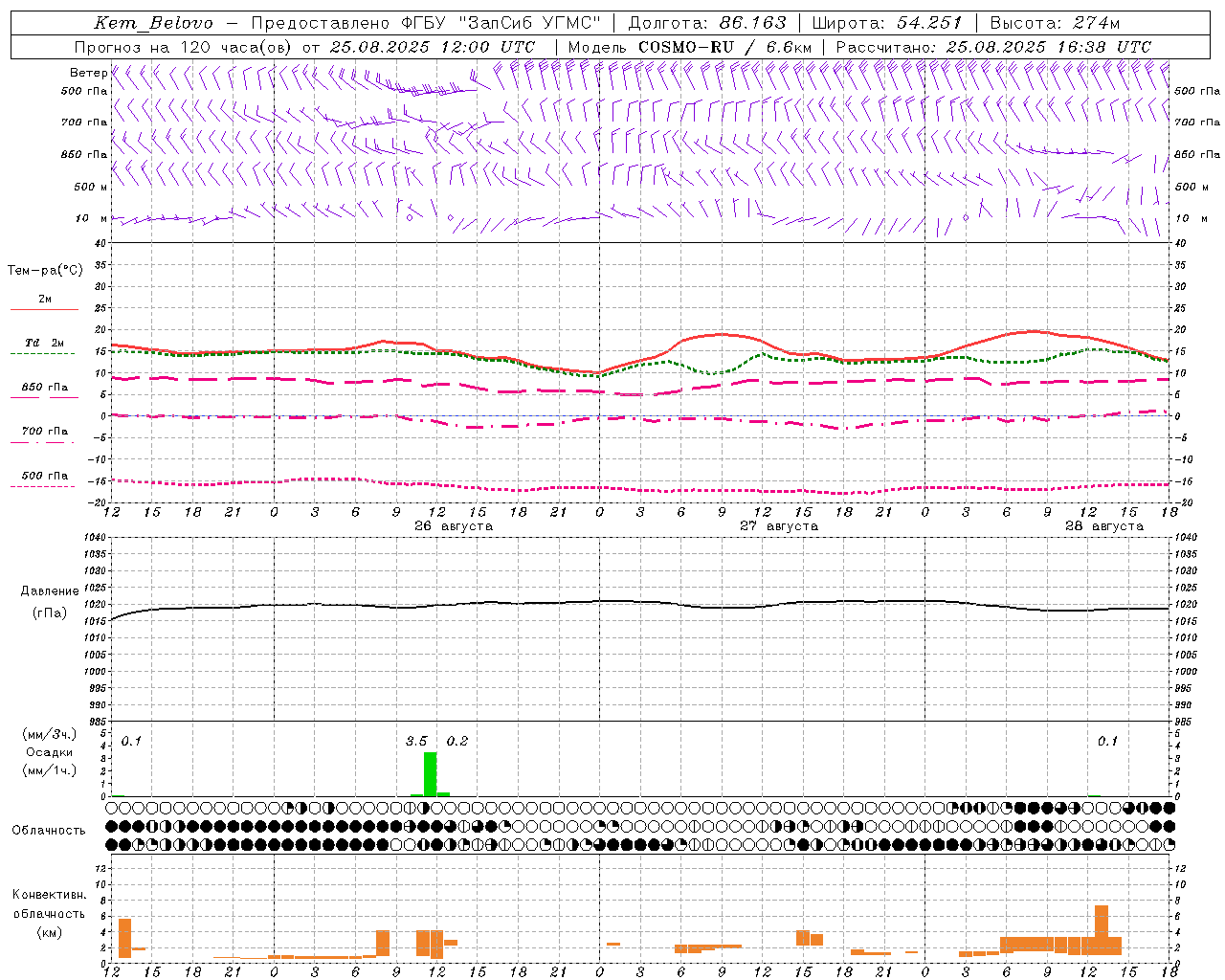The height and width of the screenshot is (980, 1225).
Task: Click the 'Прогноз на 120 часа(ов)' forecast text
Action: pyautogui.click(x=184, y=47)
